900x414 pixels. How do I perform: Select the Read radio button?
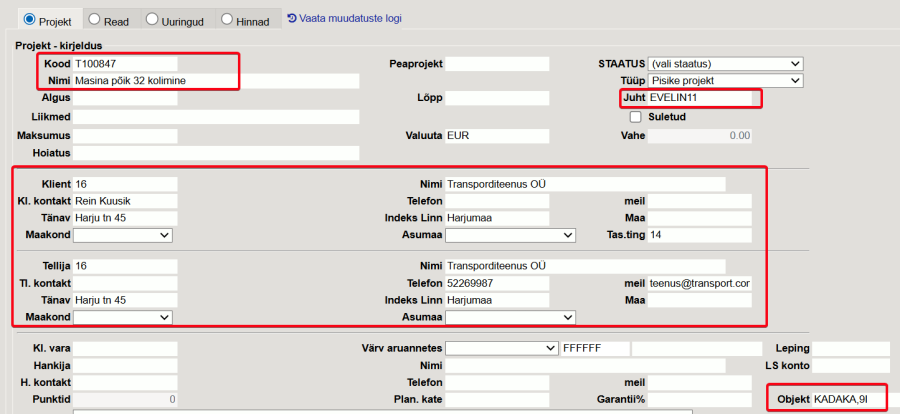tap(94, 19)
